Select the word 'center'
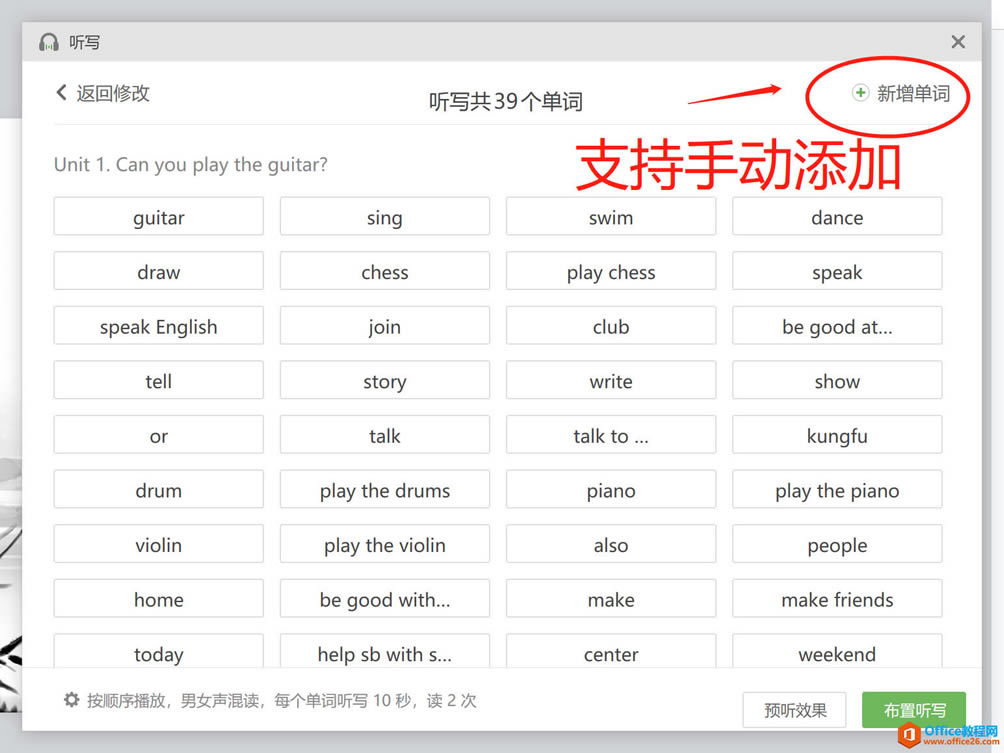Image resolution: width=1004 pixels, height=753 pixels. [611, 651]
